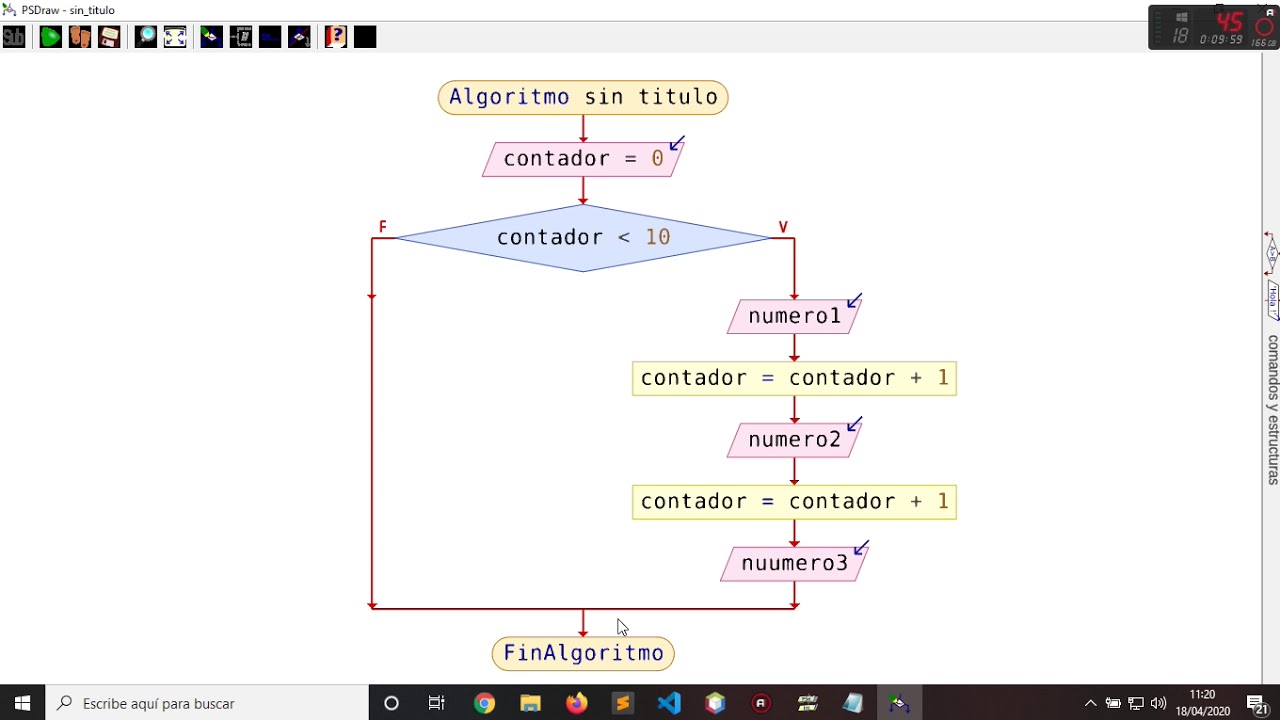Click the dark blue text comments icon

coord(270,37)
